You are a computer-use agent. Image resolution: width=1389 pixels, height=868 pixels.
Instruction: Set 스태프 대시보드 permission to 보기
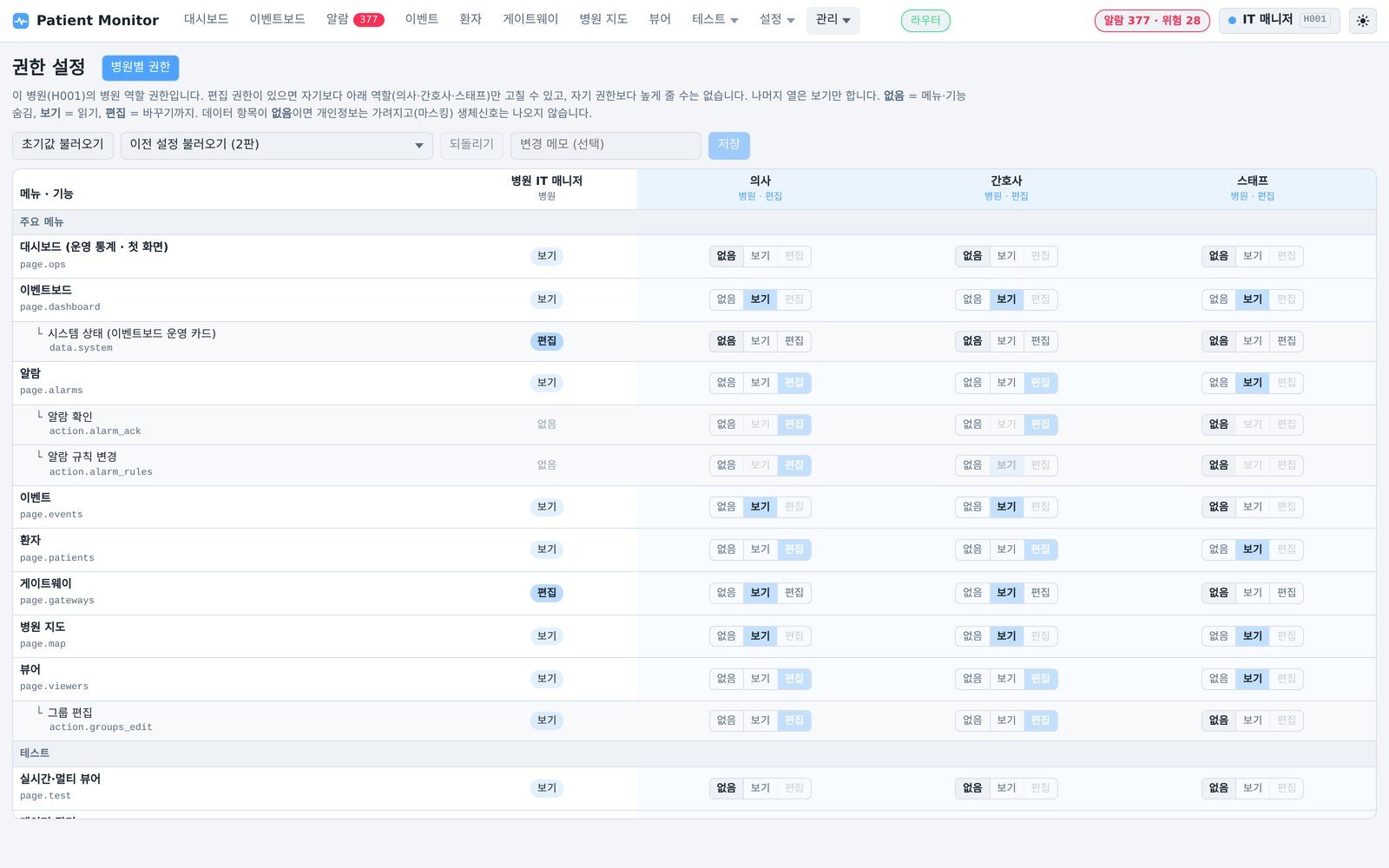pyautogui.click(x=1253, y=256)
